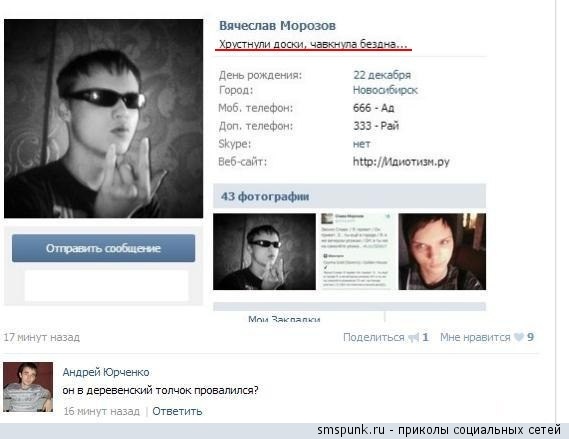Click Ответить under the comment
The height and width of the screenshot is (439, 569).
[x=177, y=411]
